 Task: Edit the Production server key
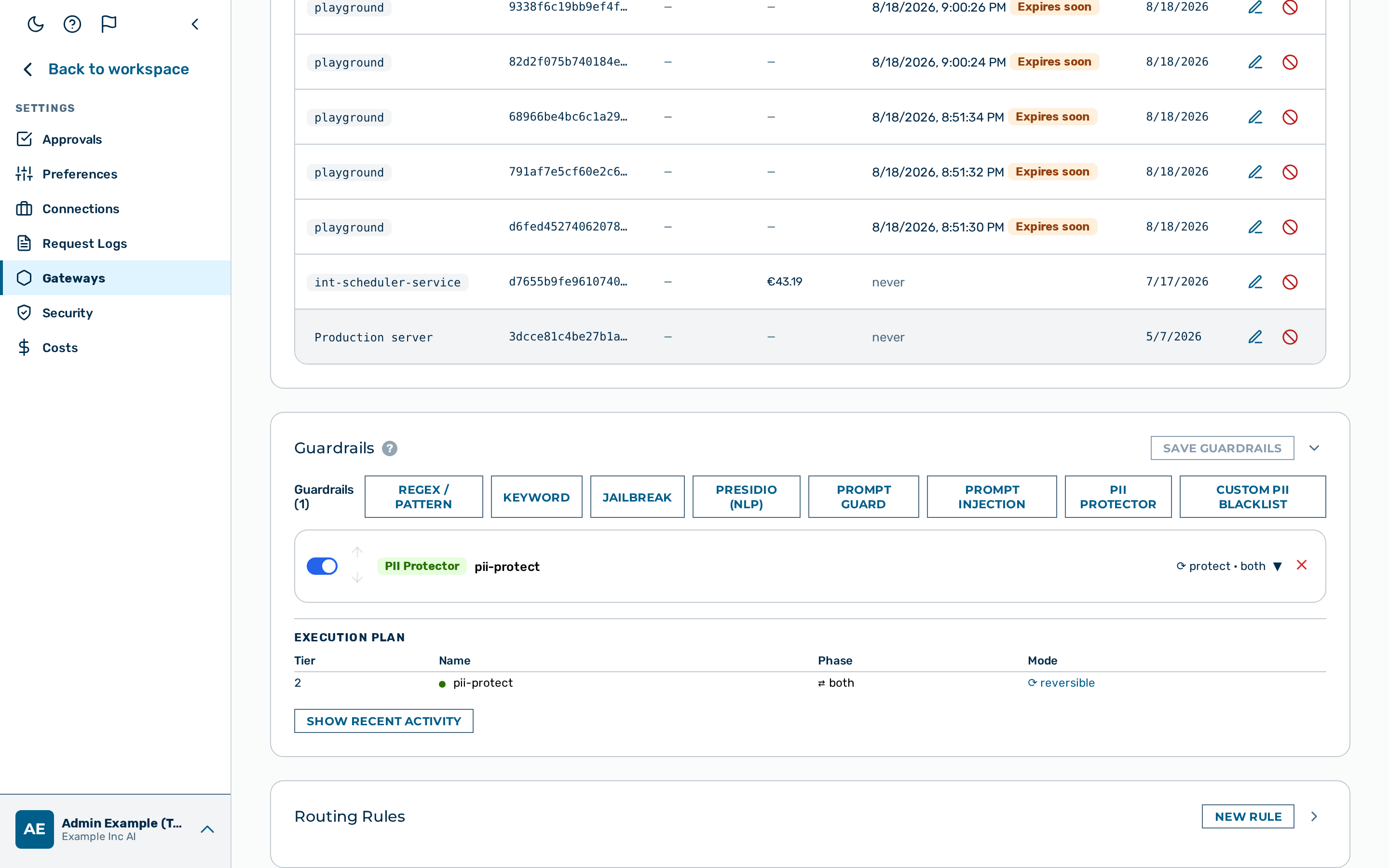1255,337
